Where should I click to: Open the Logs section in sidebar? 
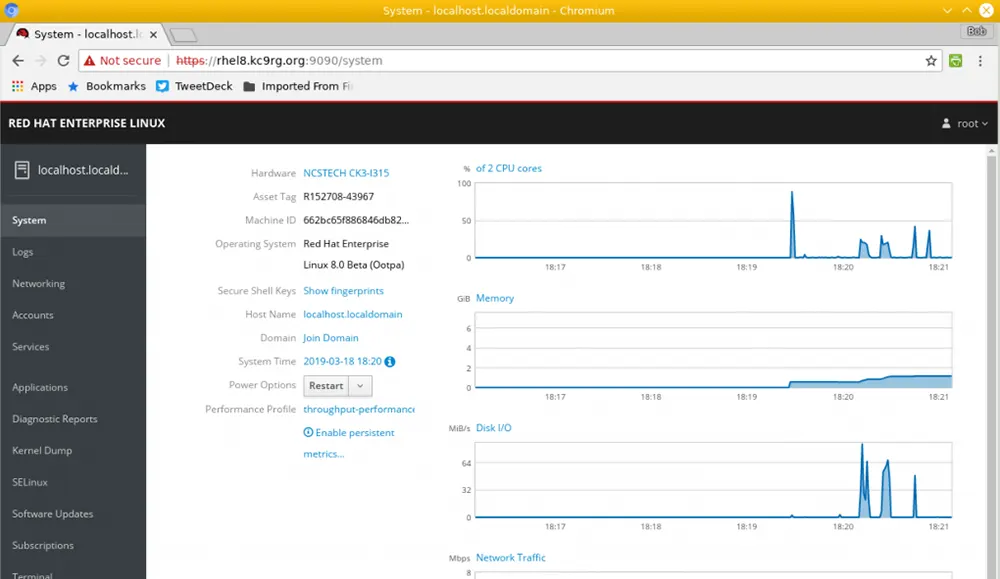click(x=23, y=252)
